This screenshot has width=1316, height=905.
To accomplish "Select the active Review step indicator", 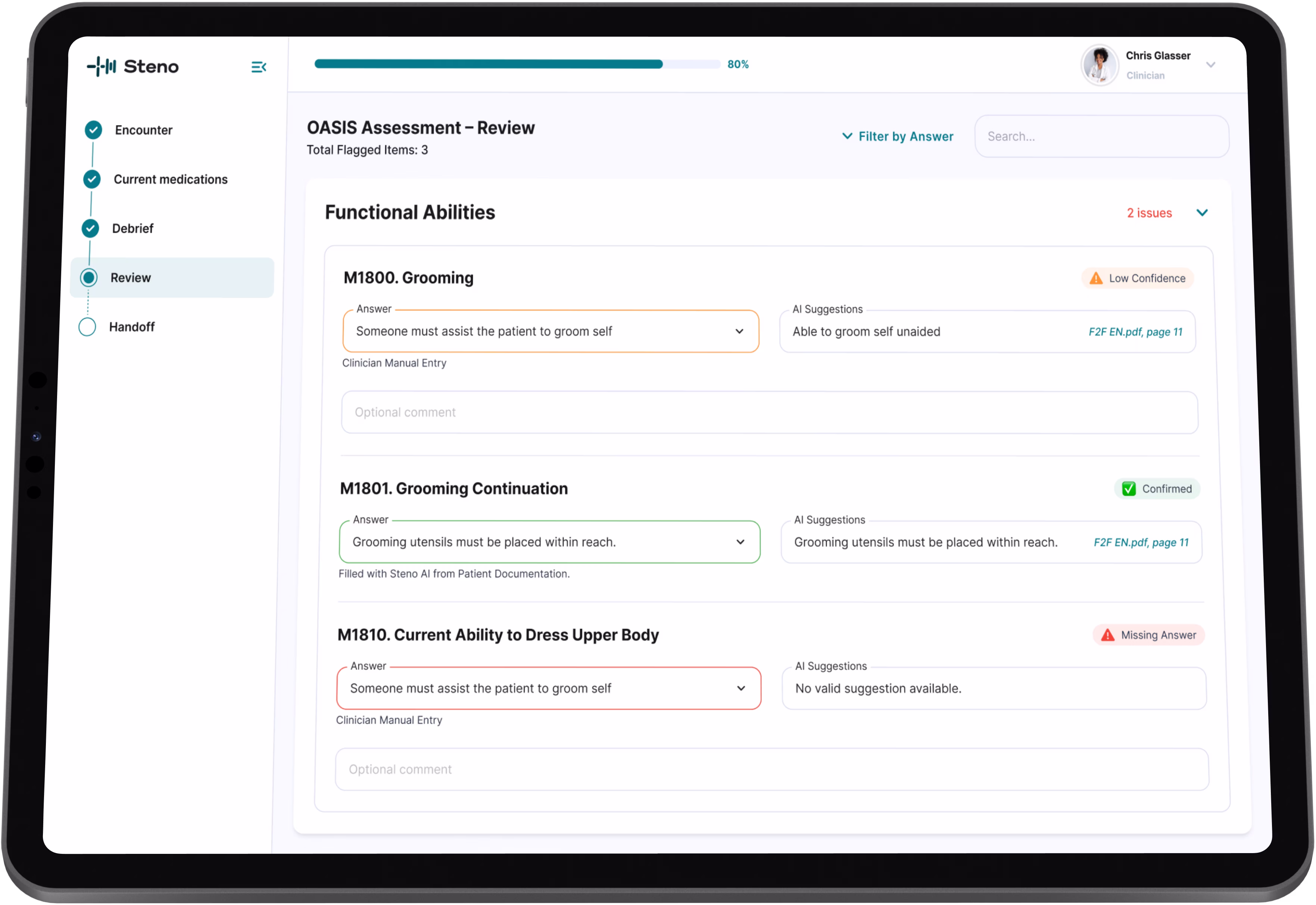I will click(x=88, y=278).
